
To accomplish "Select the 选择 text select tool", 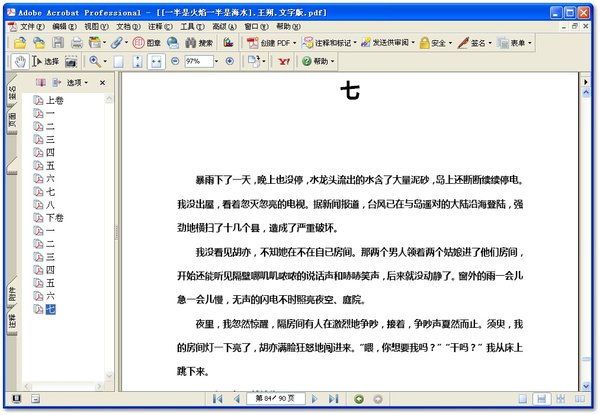I will pos(46,61).
